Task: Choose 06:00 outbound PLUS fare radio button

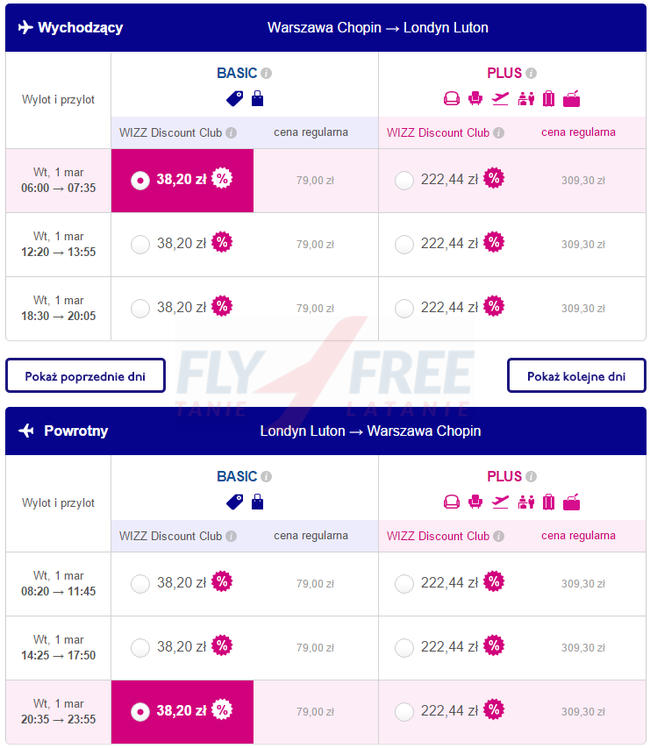Action: pyautogui.click(x=404, y=180)
